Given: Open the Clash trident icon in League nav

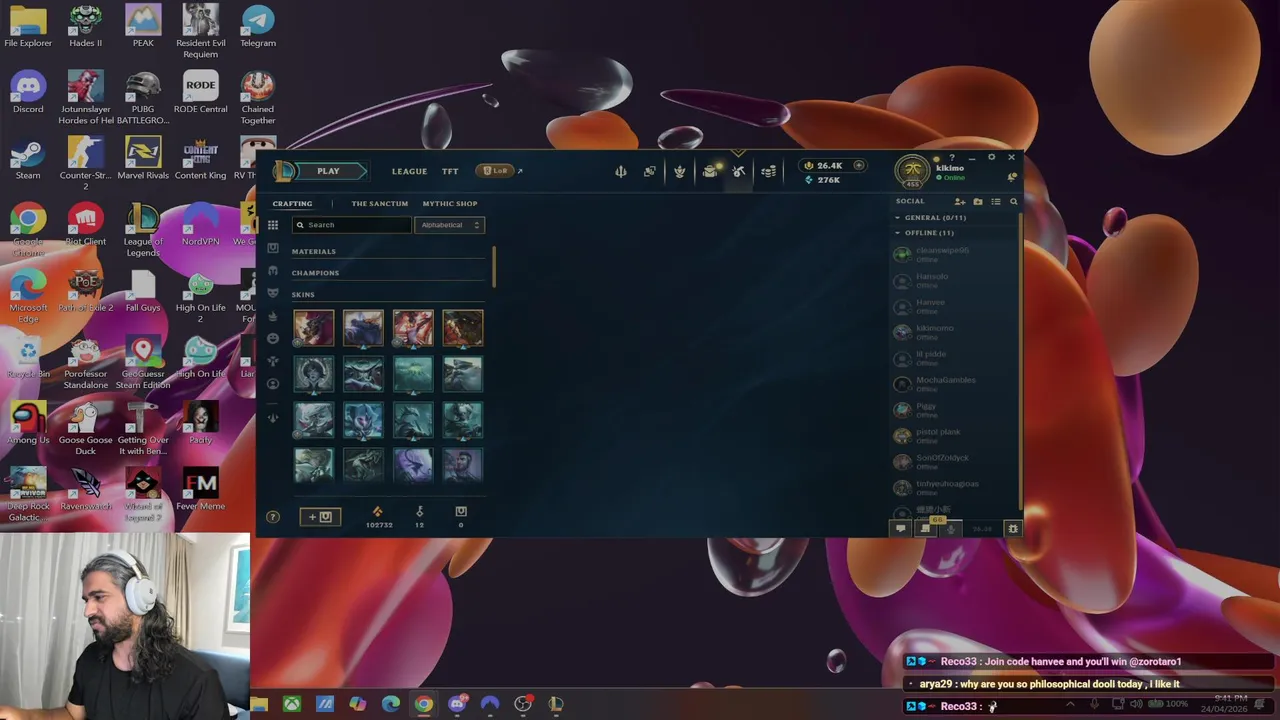Looking at the screenshot, I should [x=621, y=172].
